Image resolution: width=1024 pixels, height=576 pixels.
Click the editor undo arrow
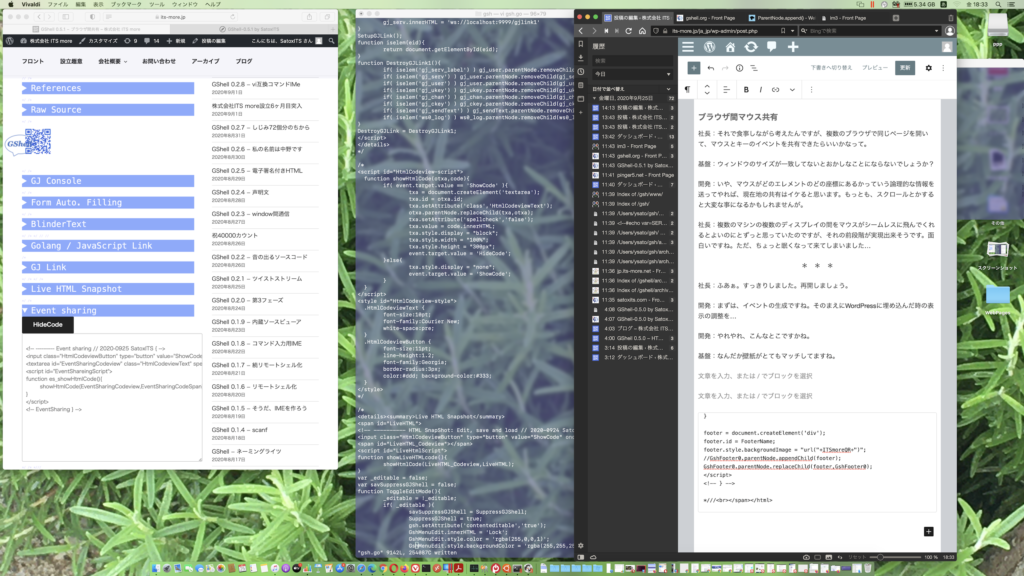711,68
